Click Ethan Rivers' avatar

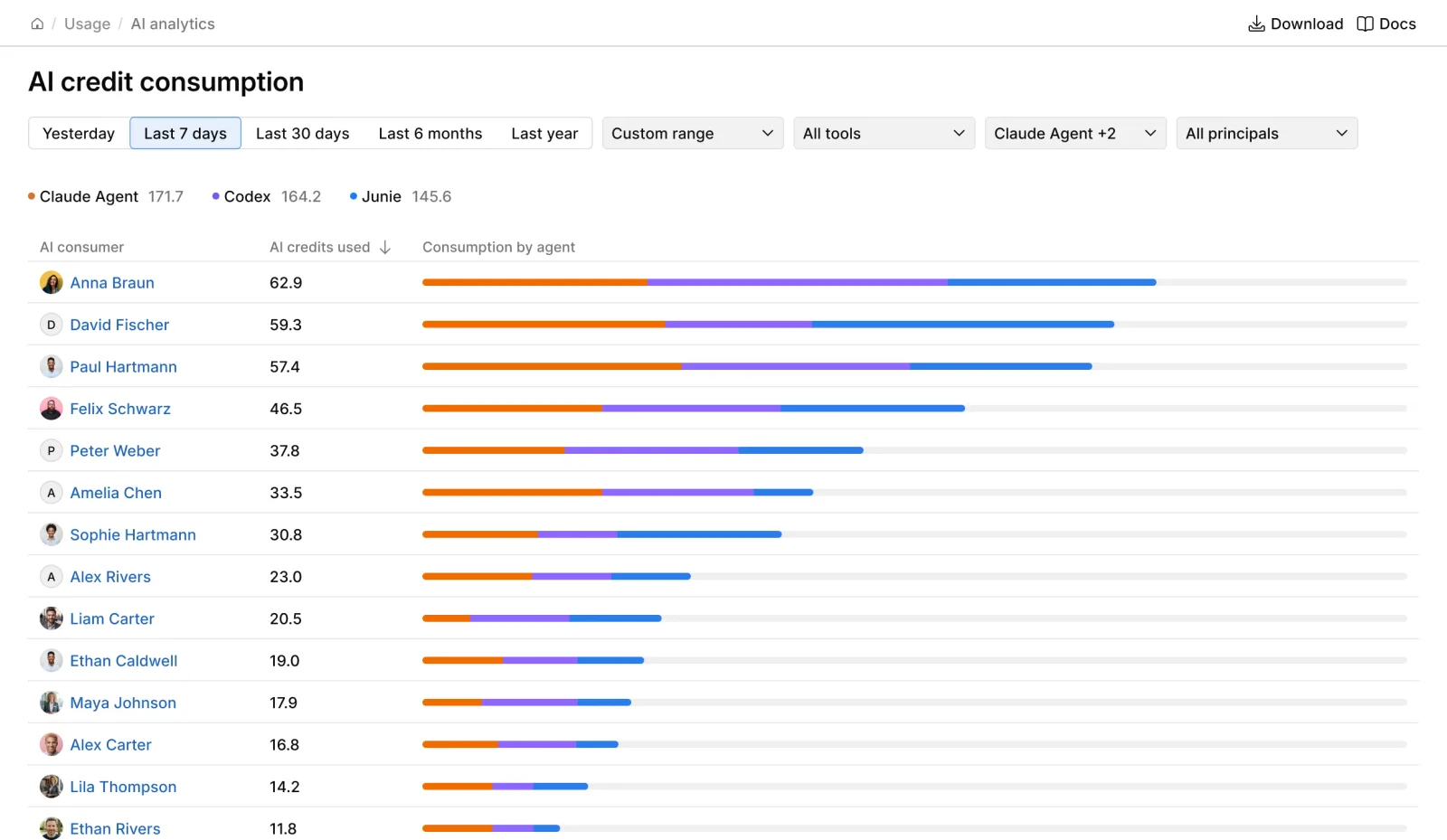[x=52, y=828]
